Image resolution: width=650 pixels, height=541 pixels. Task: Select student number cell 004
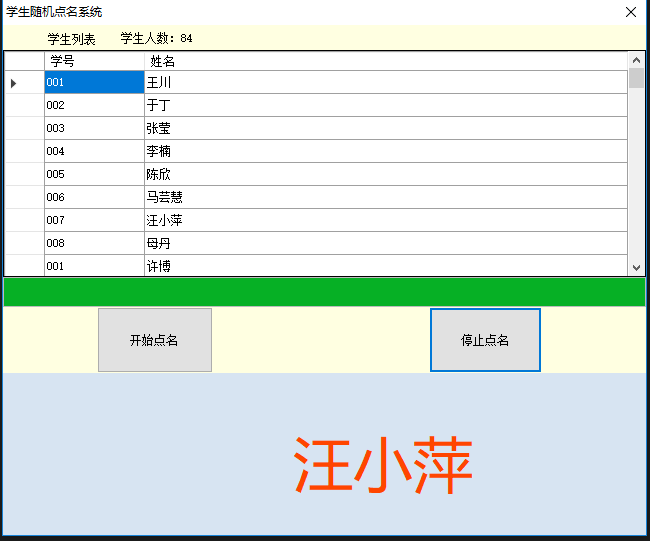point(94,151)
